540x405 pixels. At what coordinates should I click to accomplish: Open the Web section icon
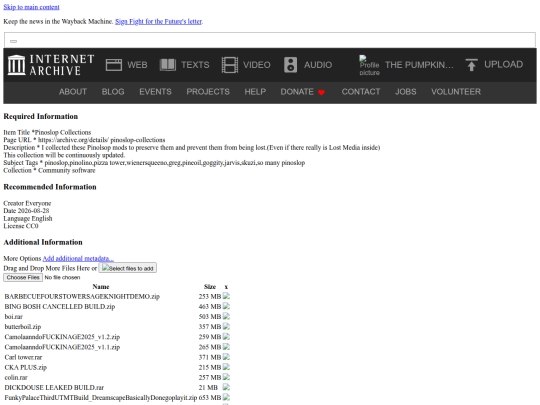pos(114,65)
